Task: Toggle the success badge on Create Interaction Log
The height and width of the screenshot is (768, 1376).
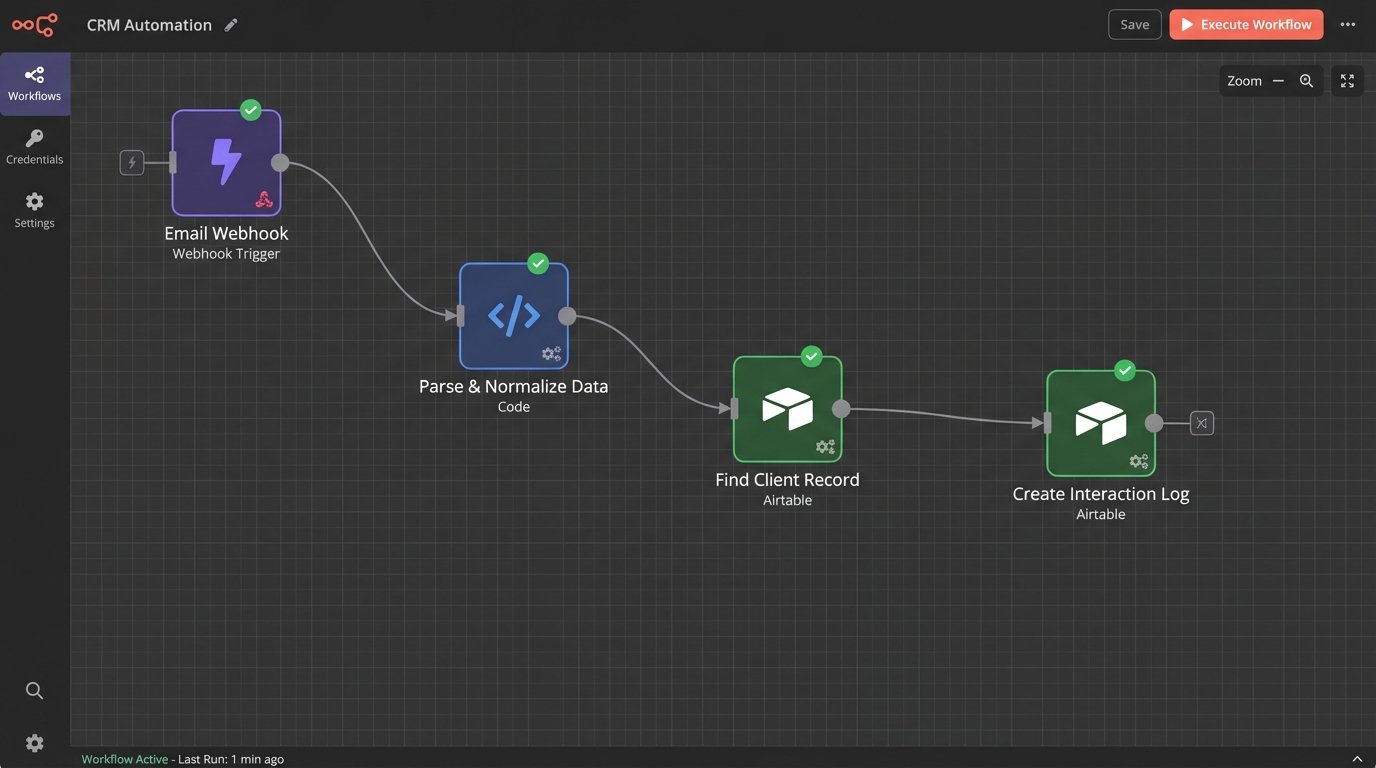Action: tap(1124, 370)
